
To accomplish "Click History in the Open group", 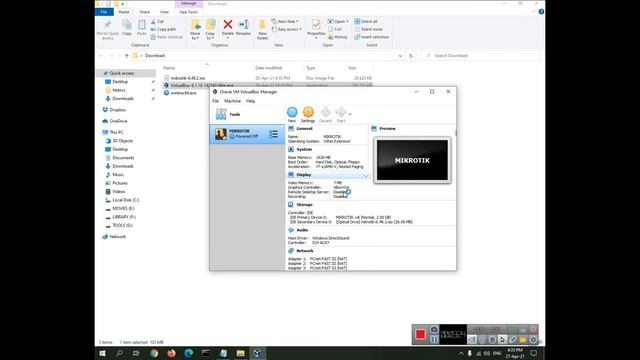I will tap(338, 37).
